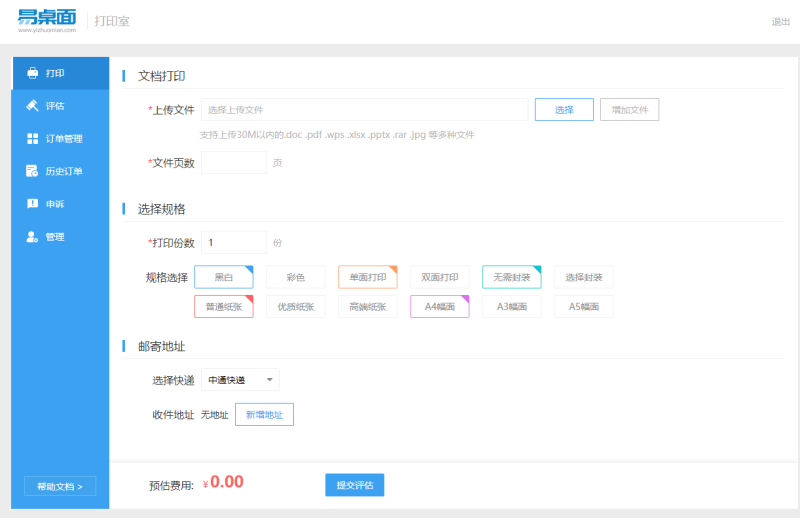Select 黑白 print option
The image size is (800, 518).
[223, 277]
